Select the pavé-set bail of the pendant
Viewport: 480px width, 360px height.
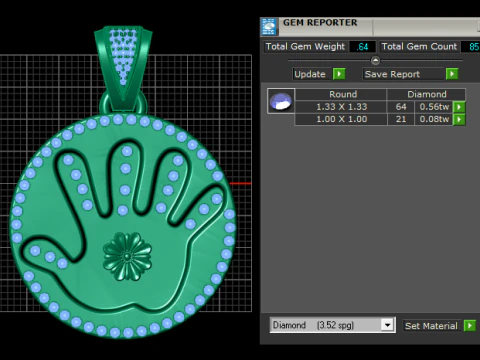tap(123, 67)
